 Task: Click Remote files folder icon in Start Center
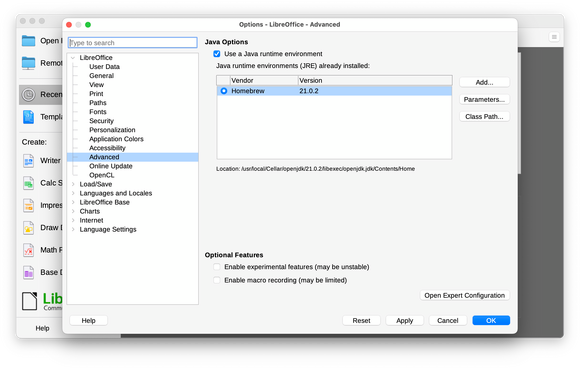pyautogui.click(x=28, y=63)
